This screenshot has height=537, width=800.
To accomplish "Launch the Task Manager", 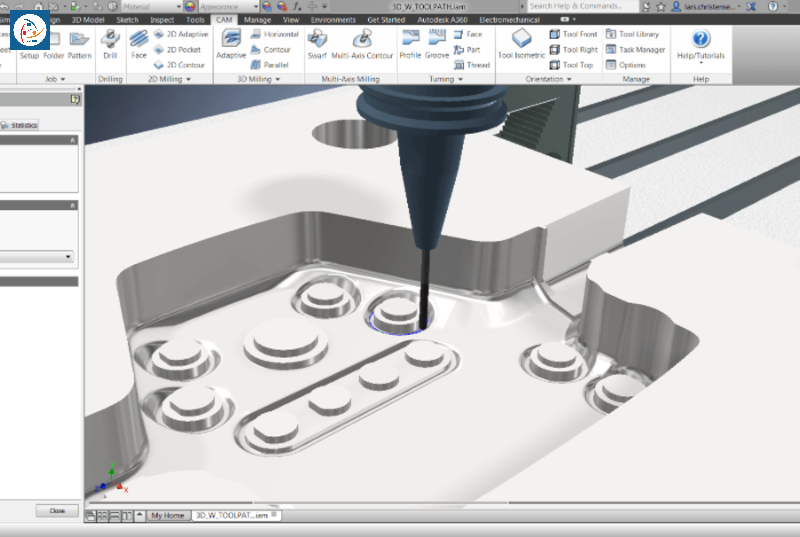I will click(636, 49).
